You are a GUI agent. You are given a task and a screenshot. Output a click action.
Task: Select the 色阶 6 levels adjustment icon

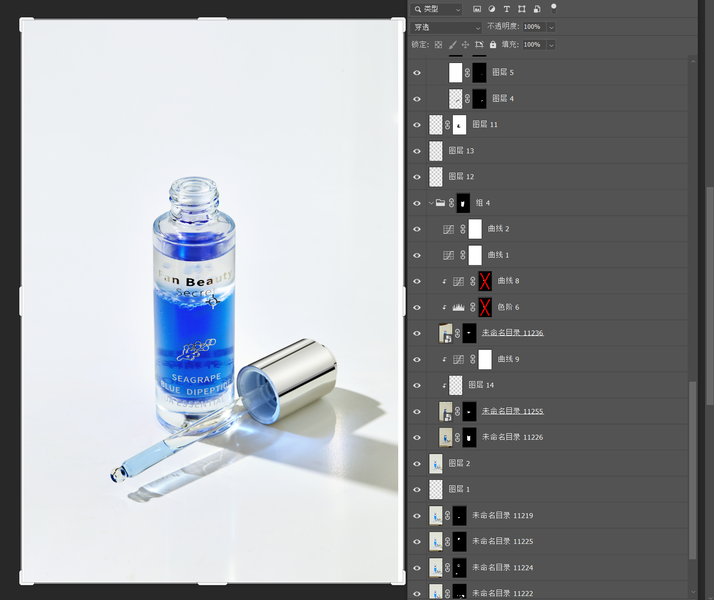pyautogui.click(x=458, y=308)
